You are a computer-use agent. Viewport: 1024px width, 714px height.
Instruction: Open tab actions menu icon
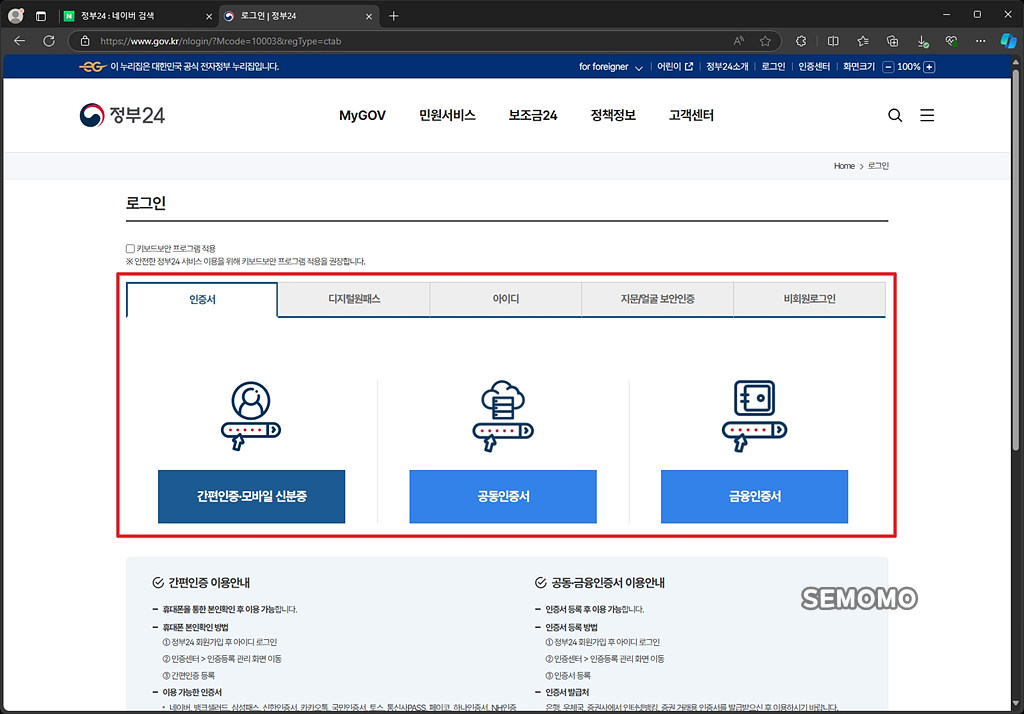click(40, 16)
